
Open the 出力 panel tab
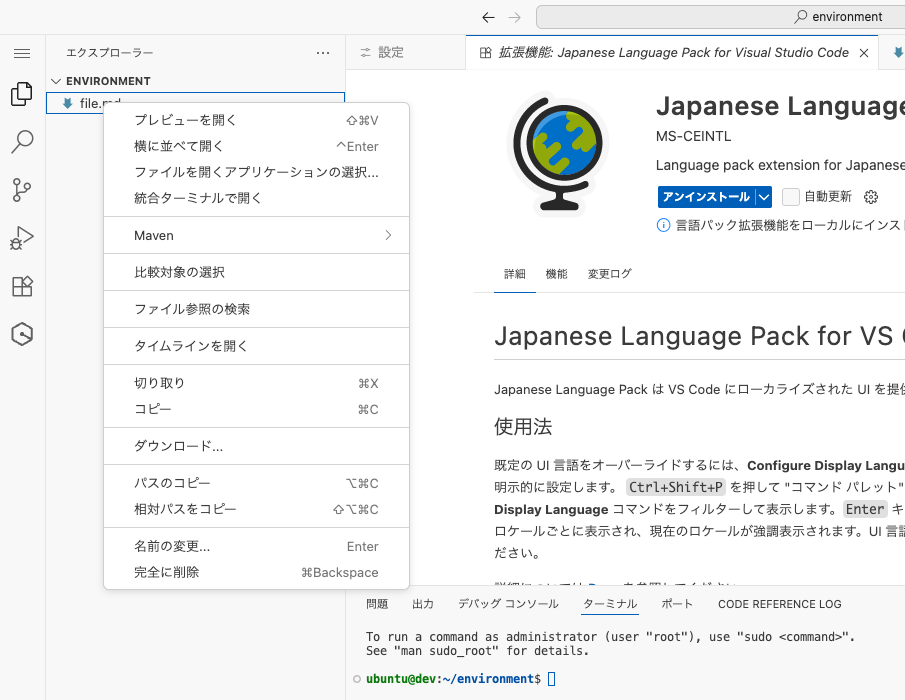[422, 604]
